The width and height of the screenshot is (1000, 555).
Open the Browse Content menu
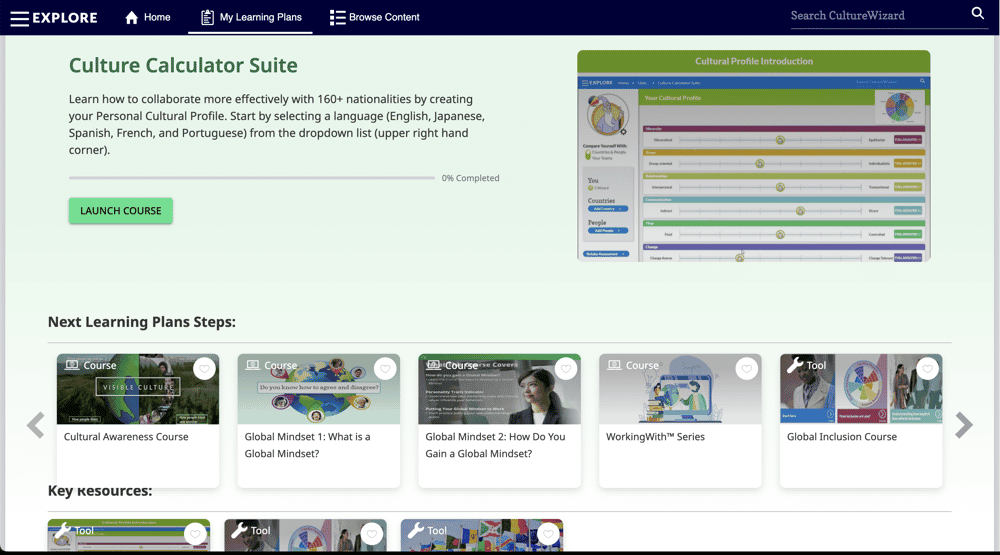(375, 17)
